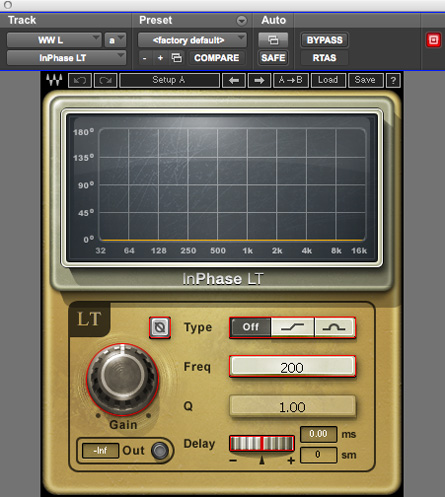Click the 'Gain' label under the knob
This screenshot has width=445, height=497.
click(123, 425)
